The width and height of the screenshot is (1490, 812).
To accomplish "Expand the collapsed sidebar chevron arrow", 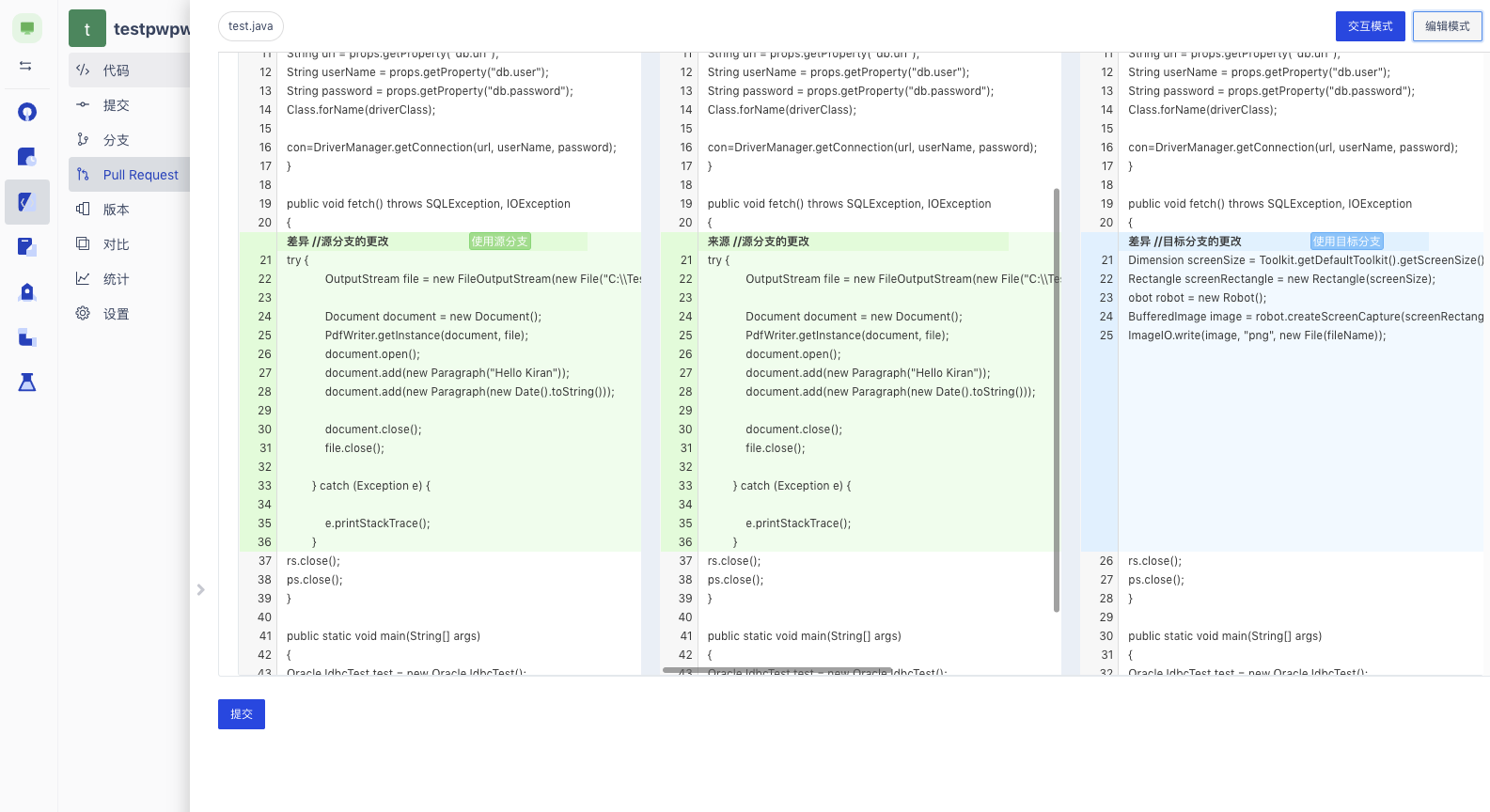I will (200, 589).
